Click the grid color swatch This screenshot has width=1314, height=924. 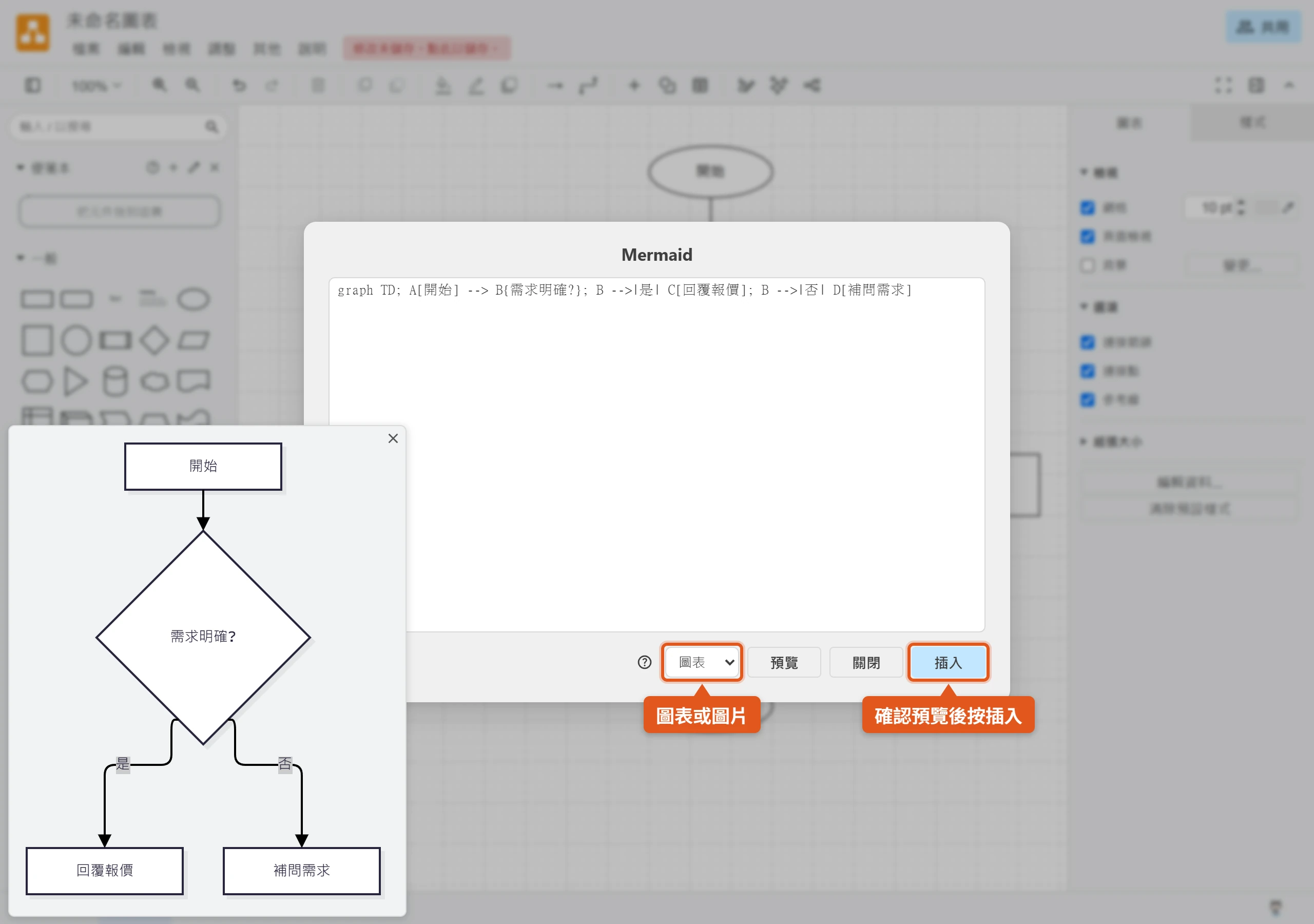pyautogui.click(x=1267, y=207)
